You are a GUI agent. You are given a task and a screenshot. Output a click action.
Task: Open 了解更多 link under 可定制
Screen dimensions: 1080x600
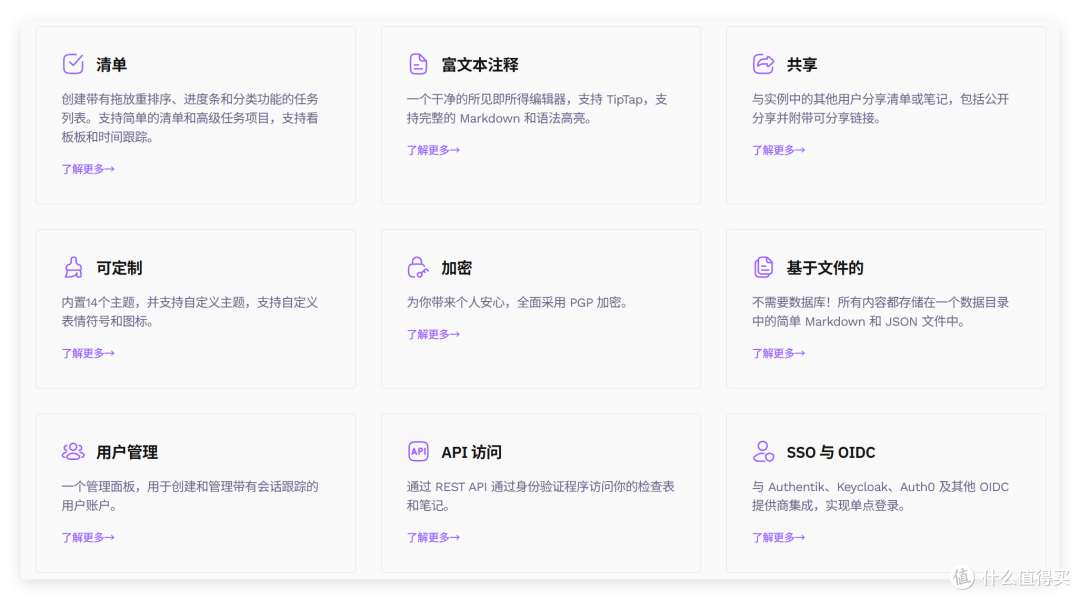pyautogui.click(x=88, y=353)
